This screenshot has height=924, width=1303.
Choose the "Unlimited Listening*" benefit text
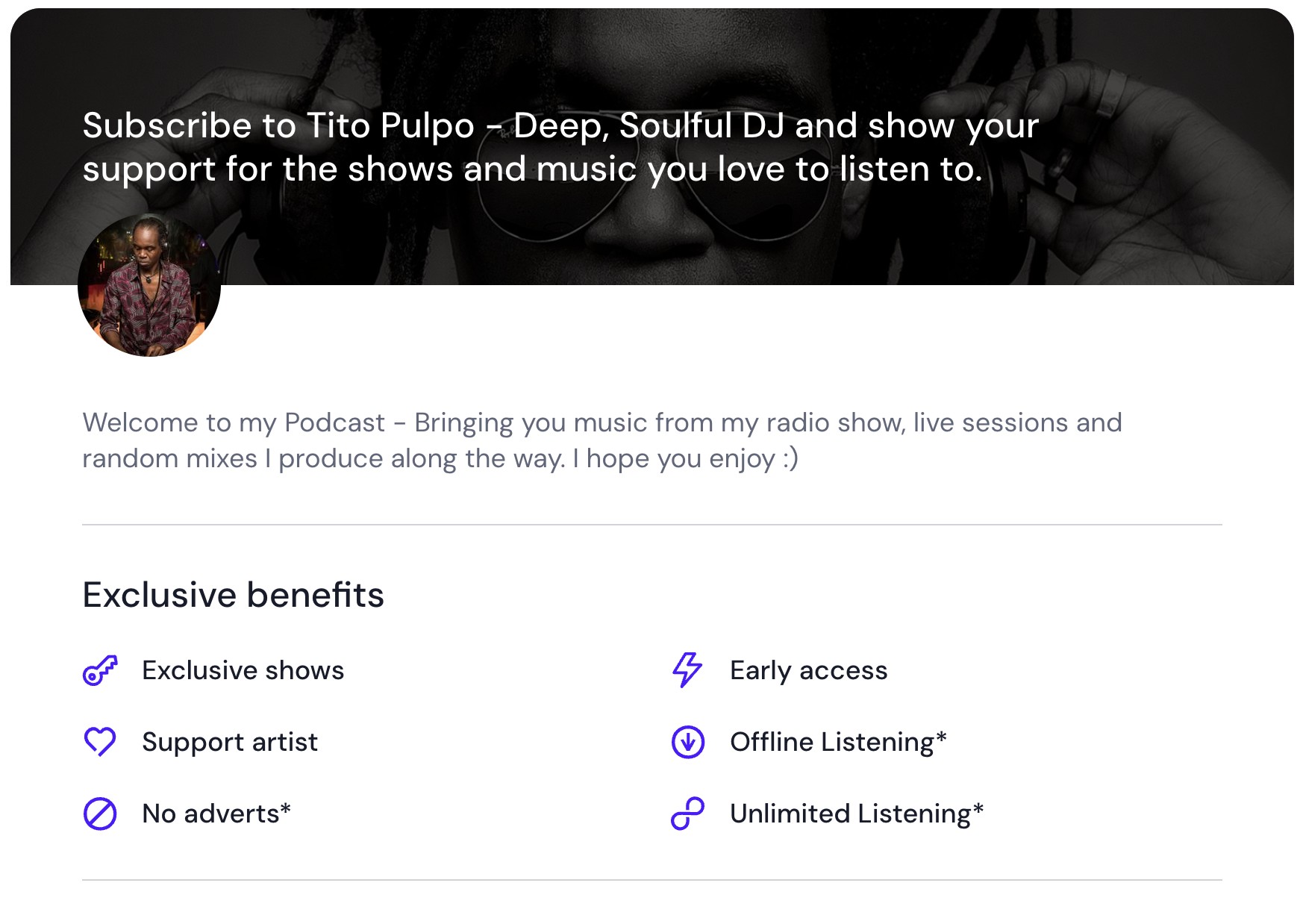coord(857,814)
